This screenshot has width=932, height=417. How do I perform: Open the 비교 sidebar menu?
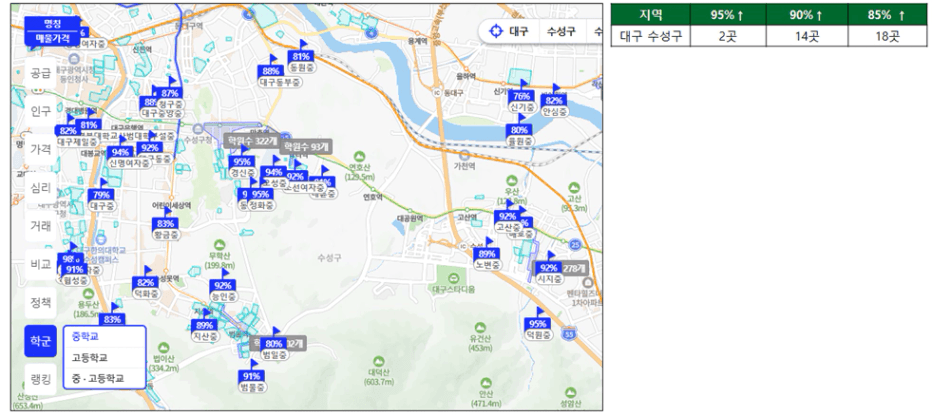click(40, 264)
